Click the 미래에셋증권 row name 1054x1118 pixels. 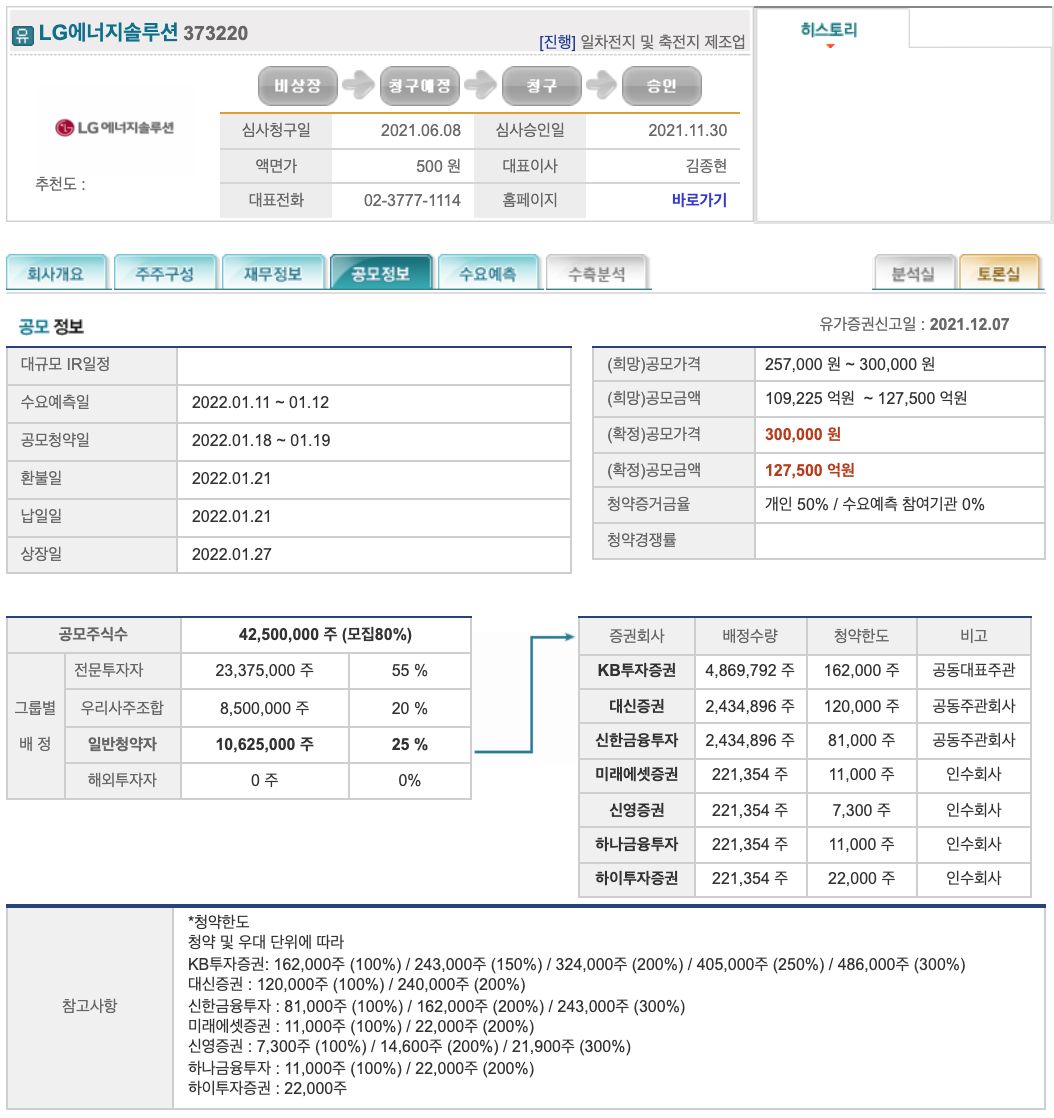[636, 774]
